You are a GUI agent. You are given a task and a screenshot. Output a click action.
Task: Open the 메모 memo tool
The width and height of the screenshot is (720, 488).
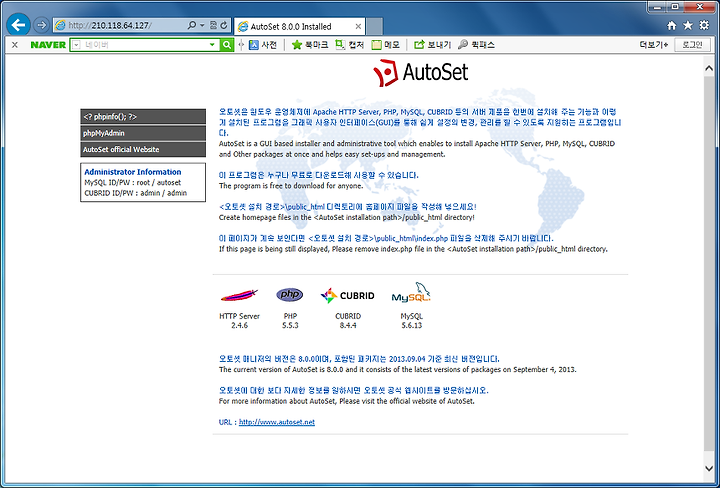tap(386, 45)
